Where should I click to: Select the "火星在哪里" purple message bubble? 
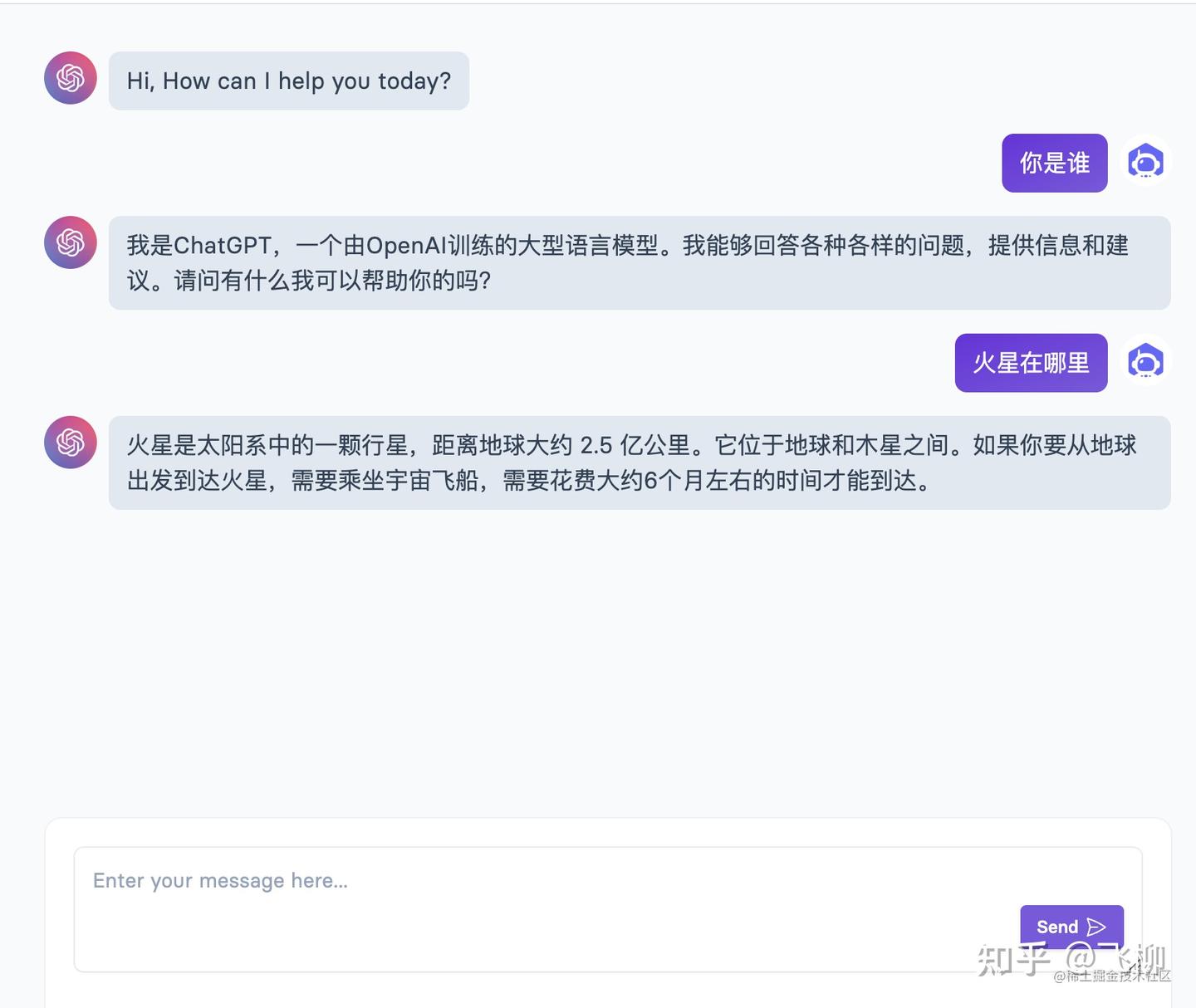[1031, 362]
